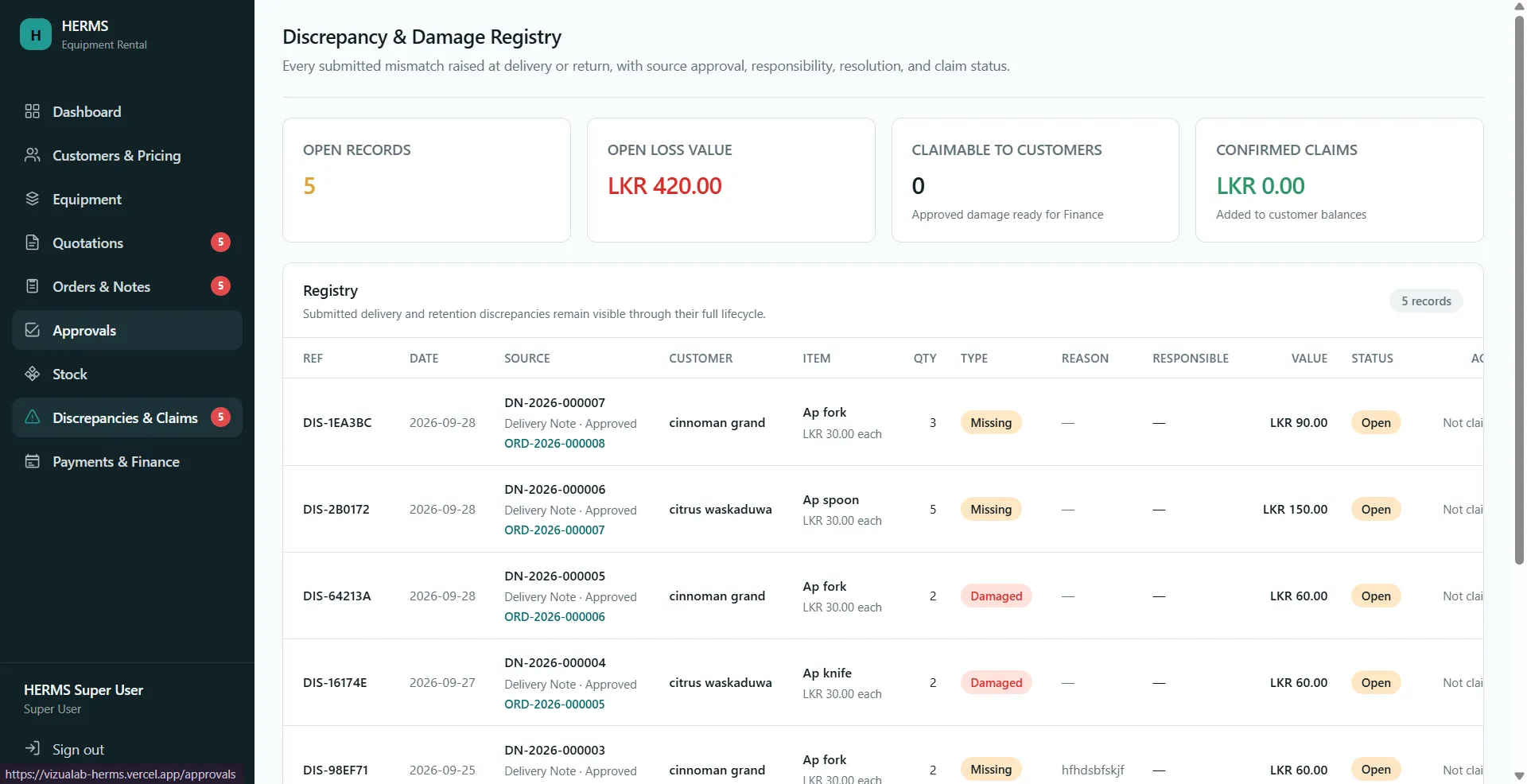Click the Equipment layers icon
Image resolution: width=1527 pixels, height=784 pixels.
click(33, 199)
